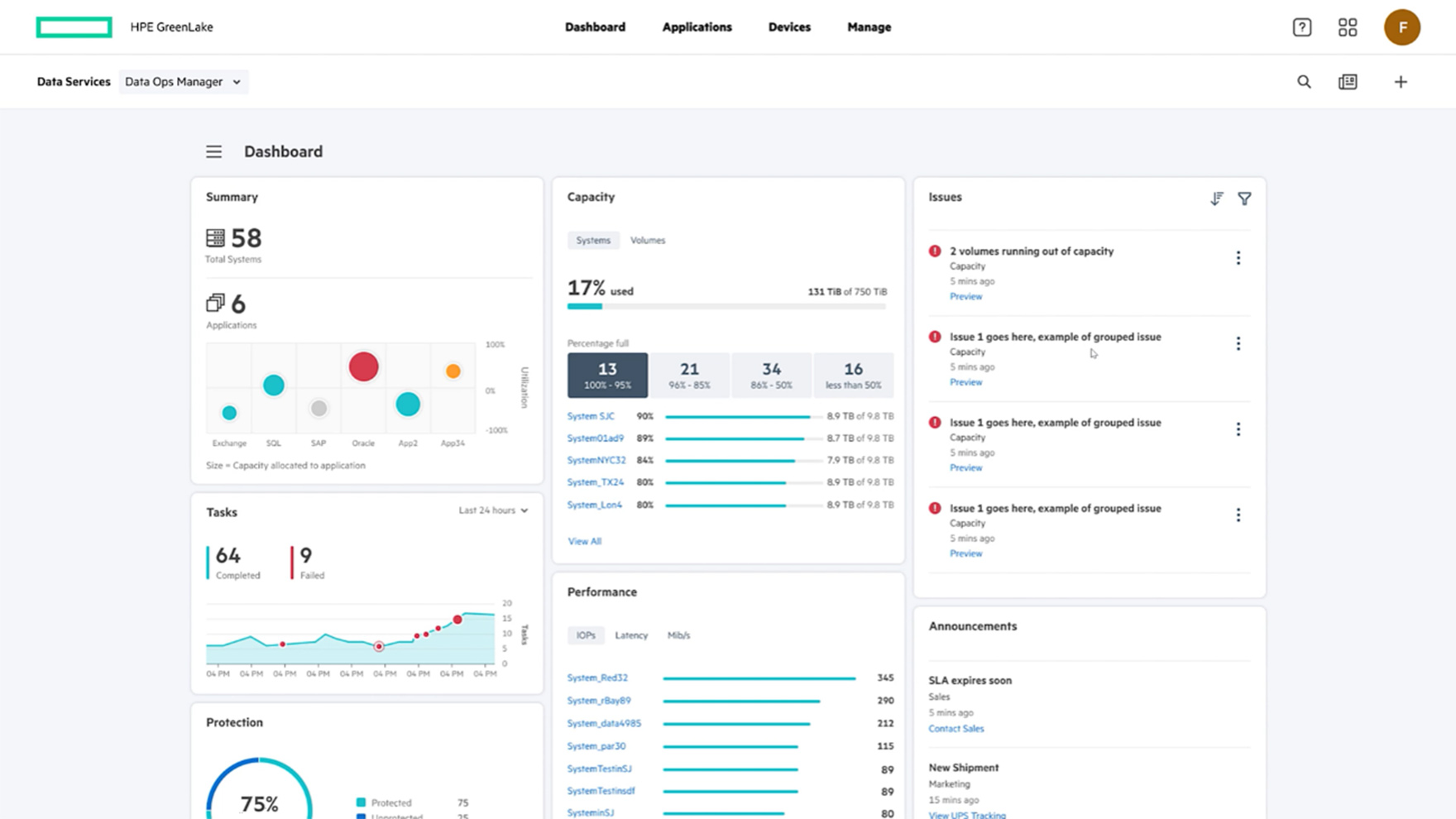
Task: Open the hamburger menu beside Dashboard
Action: tap(213, 151)
